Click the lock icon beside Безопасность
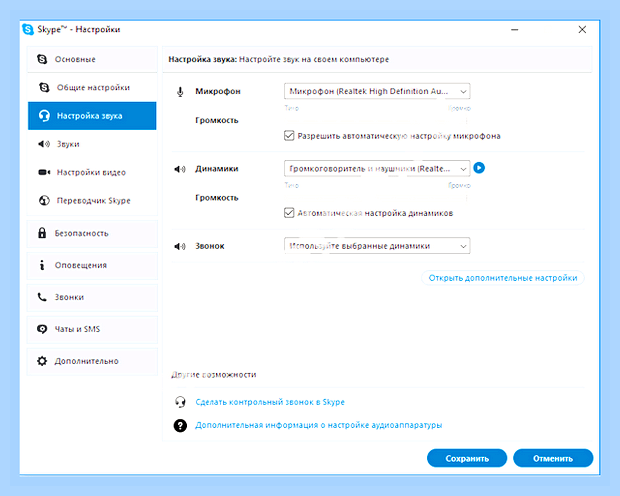The image size is (620, 496). [42, 233]
